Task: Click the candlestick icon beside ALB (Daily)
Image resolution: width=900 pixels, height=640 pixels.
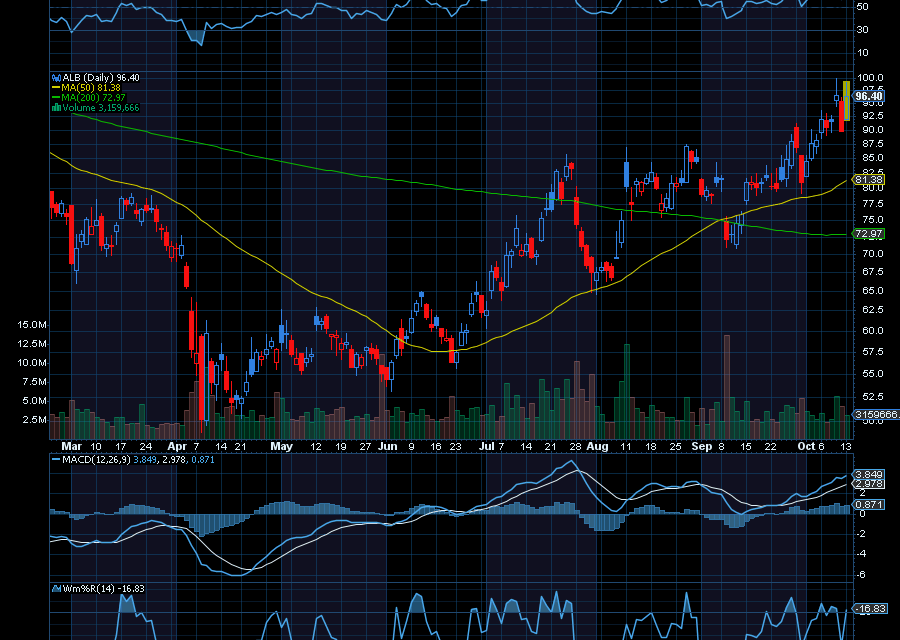Action: 56,76
